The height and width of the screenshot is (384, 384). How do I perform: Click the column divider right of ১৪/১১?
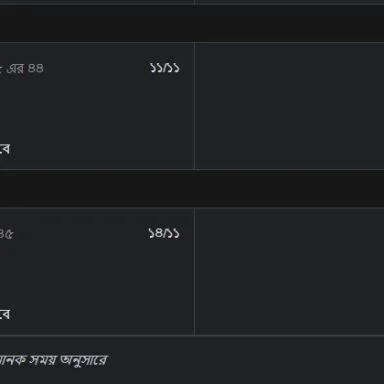click(195, 272)
